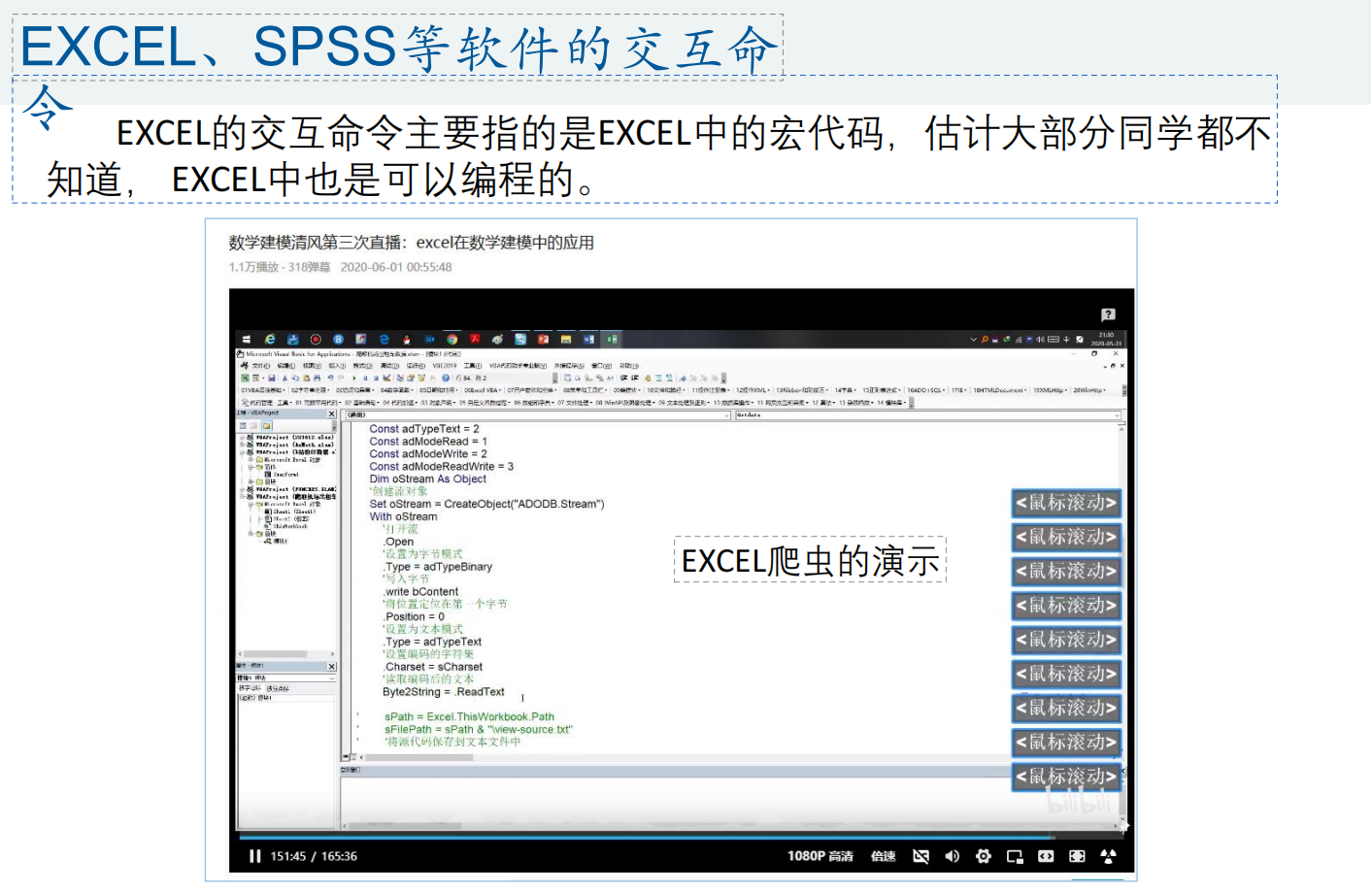Click the "EXCEL爬虫的演示" text box
This screenshot has width=1372, height=891.
810,560
